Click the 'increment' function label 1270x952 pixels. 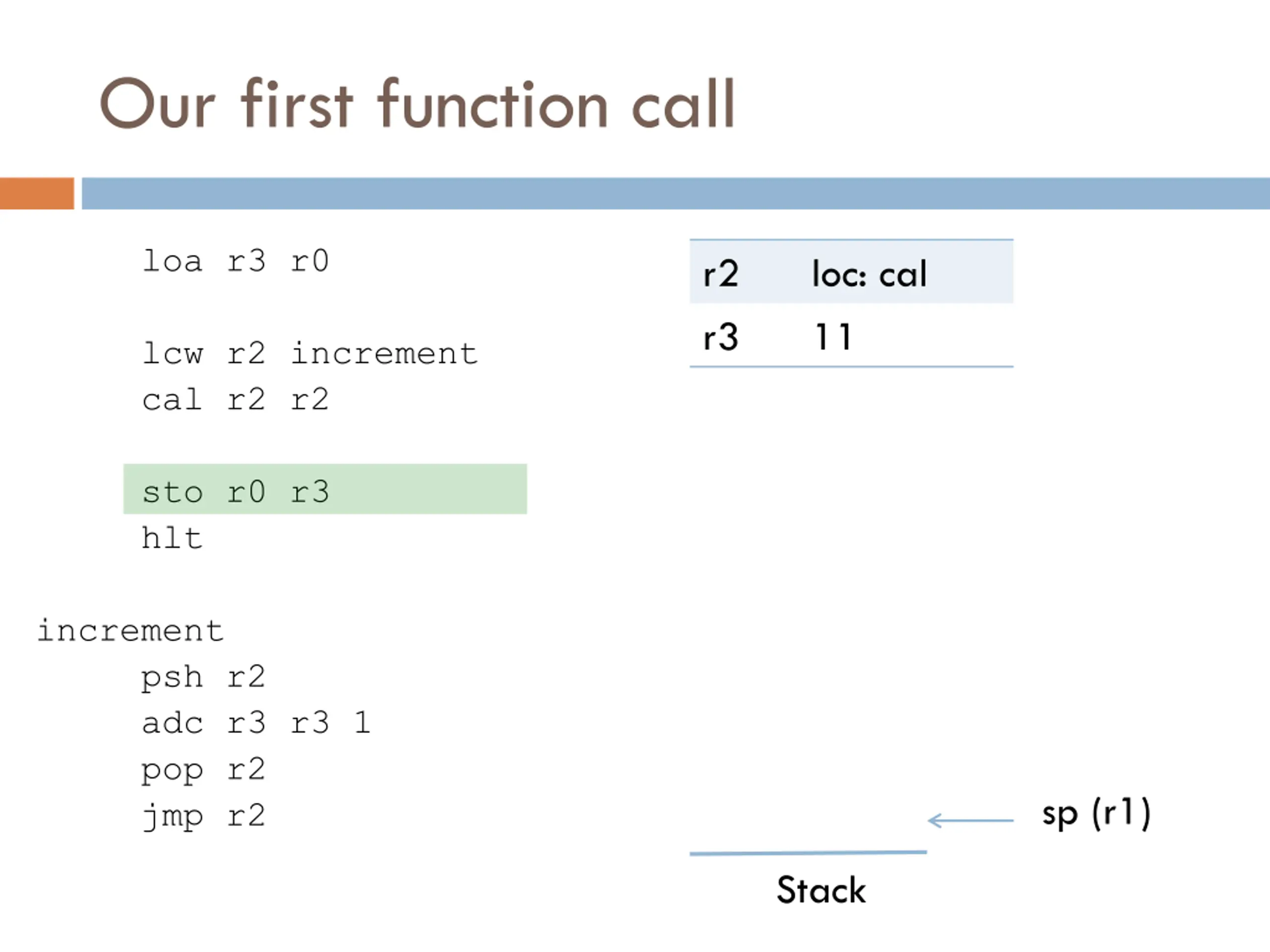tap(130, 631)
